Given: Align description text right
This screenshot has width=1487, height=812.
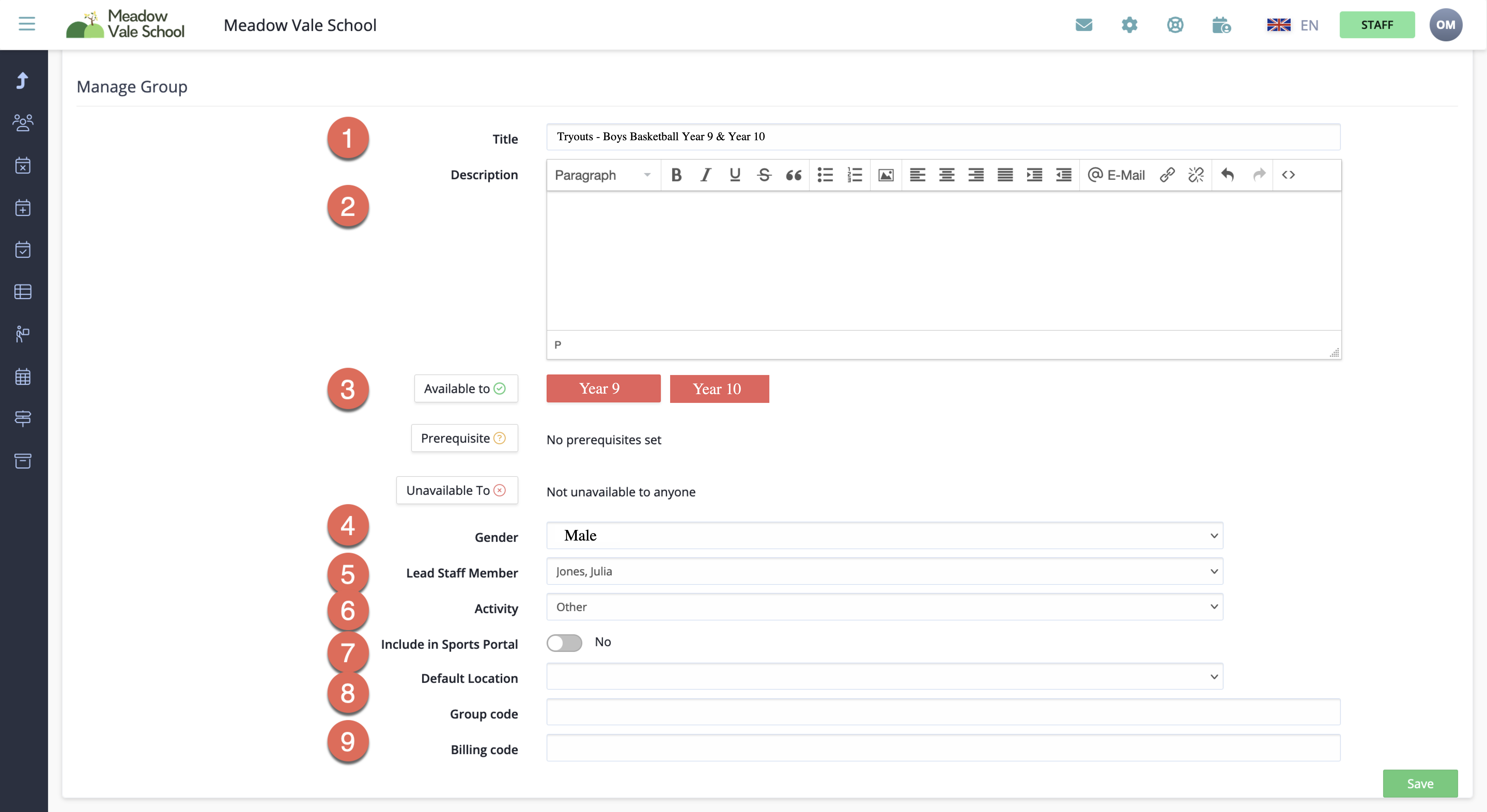Looking at the screenshot, I should [x=975, y=175].
